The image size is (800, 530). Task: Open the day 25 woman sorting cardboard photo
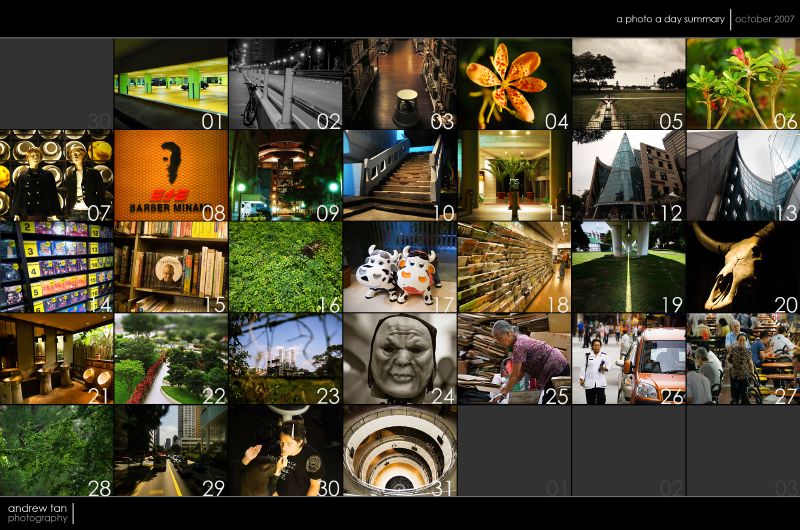pos(514,359)
